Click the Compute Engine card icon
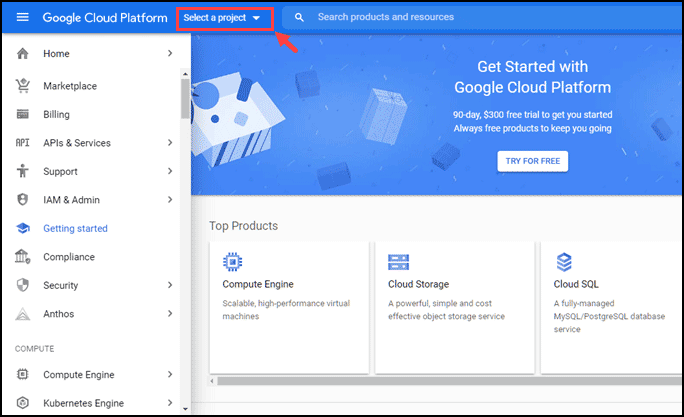 tap(233, 262)
